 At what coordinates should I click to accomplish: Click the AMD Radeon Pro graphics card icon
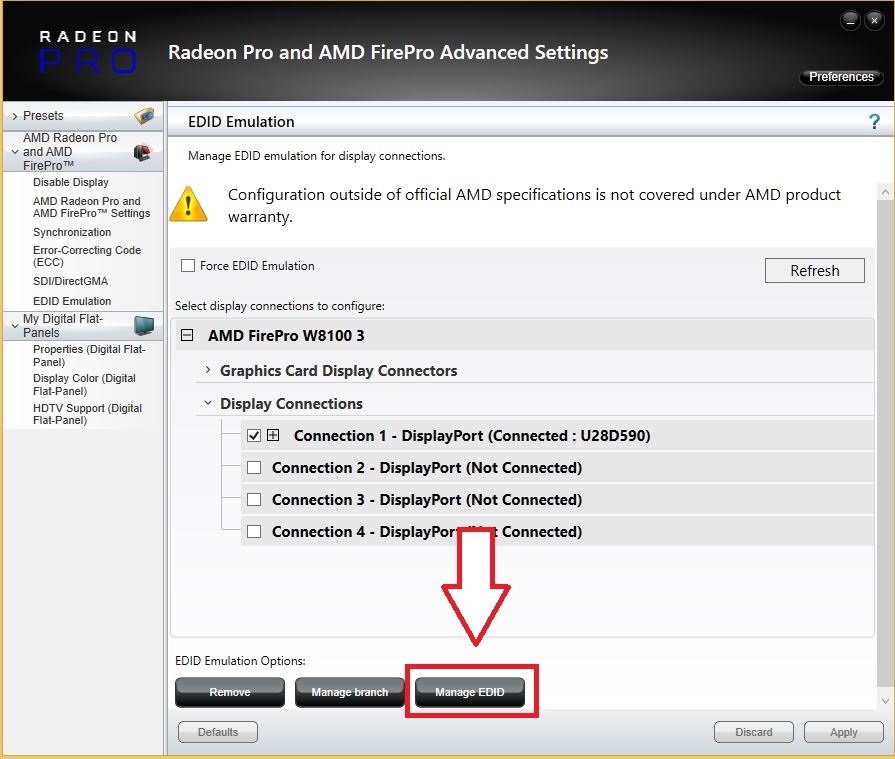tap(143, 152)
